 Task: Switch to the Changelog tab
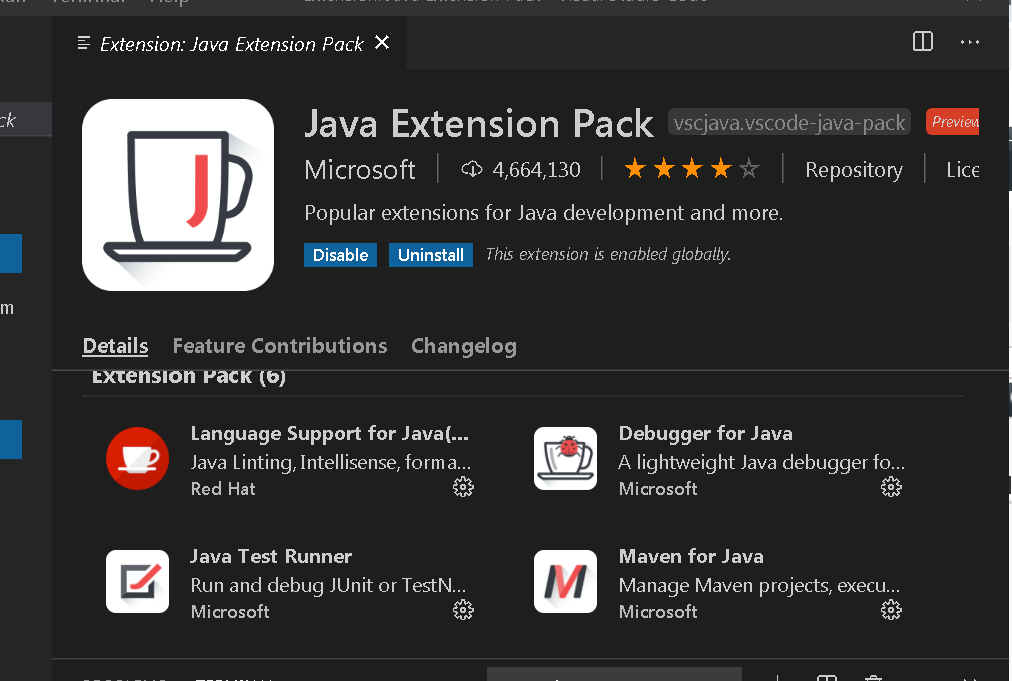point(464,346)
